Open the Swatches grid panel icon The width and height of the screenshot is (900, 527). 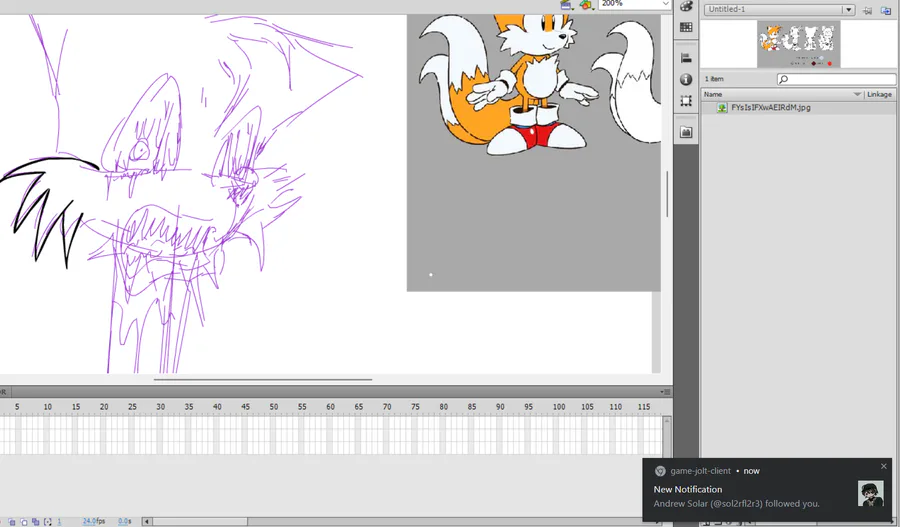click(x=686, y=27)
